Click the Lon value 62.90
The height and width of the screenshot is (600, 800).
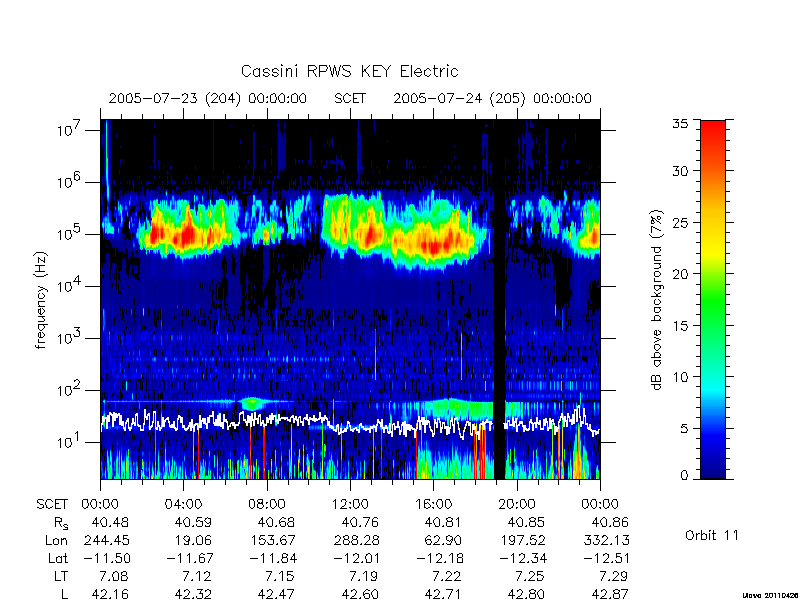pos(442,540)
